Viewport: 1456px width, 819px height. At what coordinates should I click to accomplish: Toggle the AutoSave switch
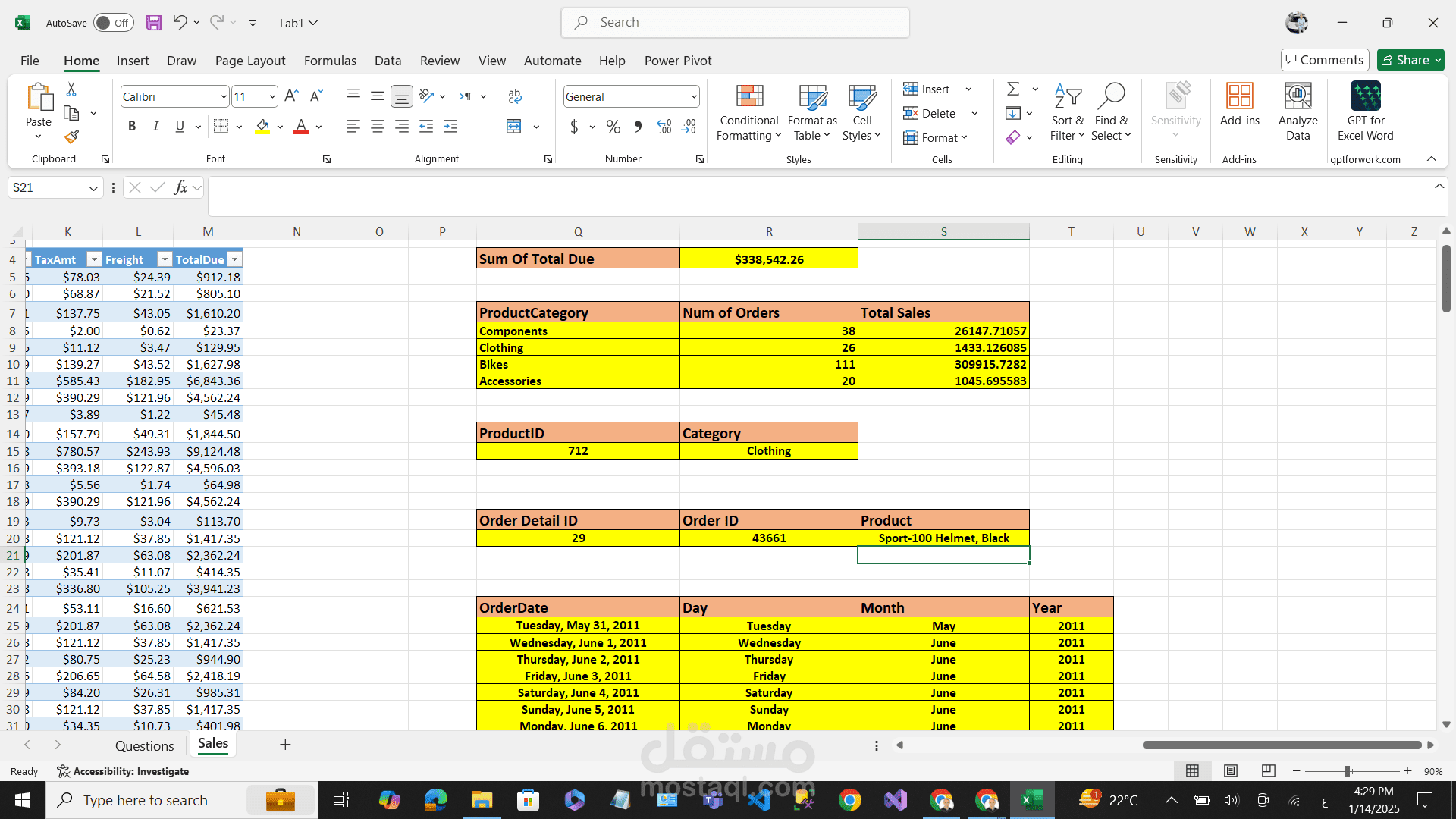(114, 23)
